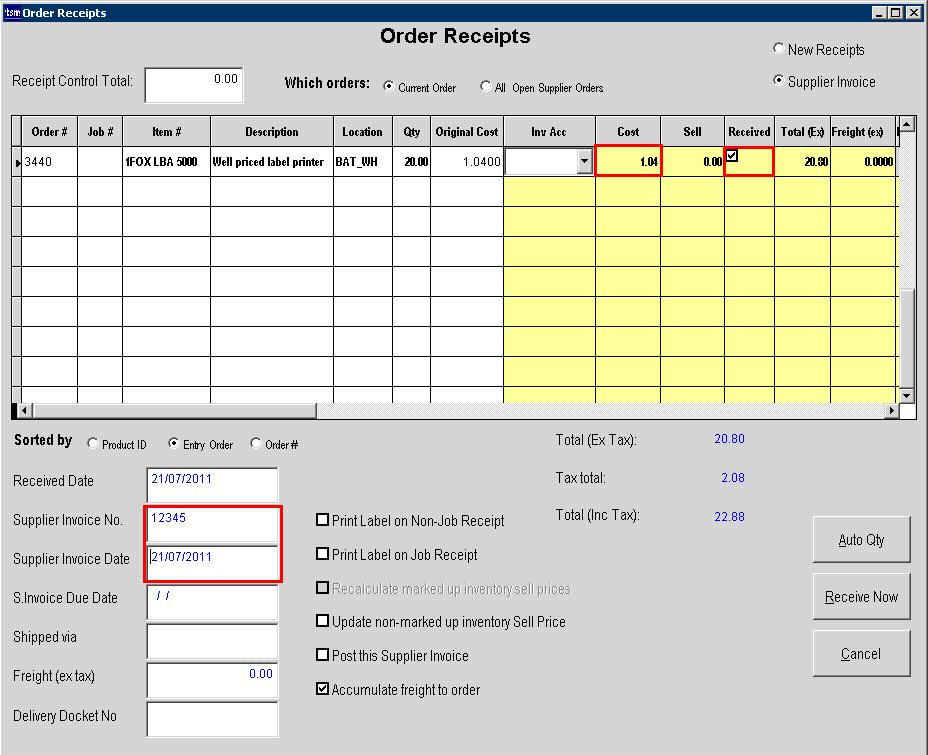Tick the Post this Supplier Invoice checkbox
Screen dimensions: 928x755
pyautogui.click(x=323, y=655)
